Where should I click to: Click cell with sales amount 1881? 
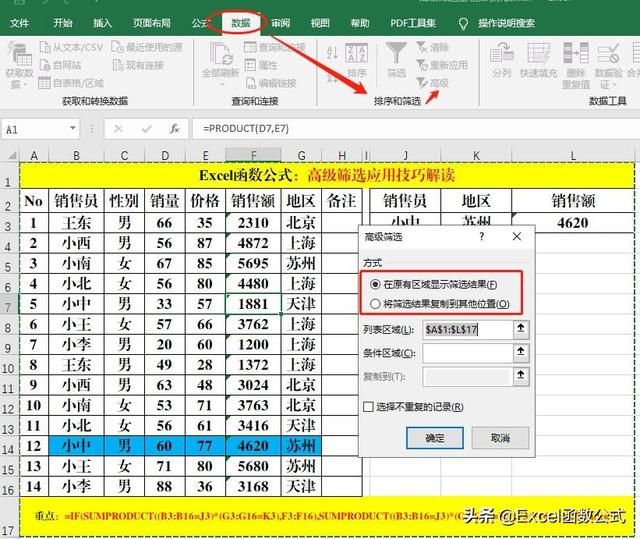253,304
